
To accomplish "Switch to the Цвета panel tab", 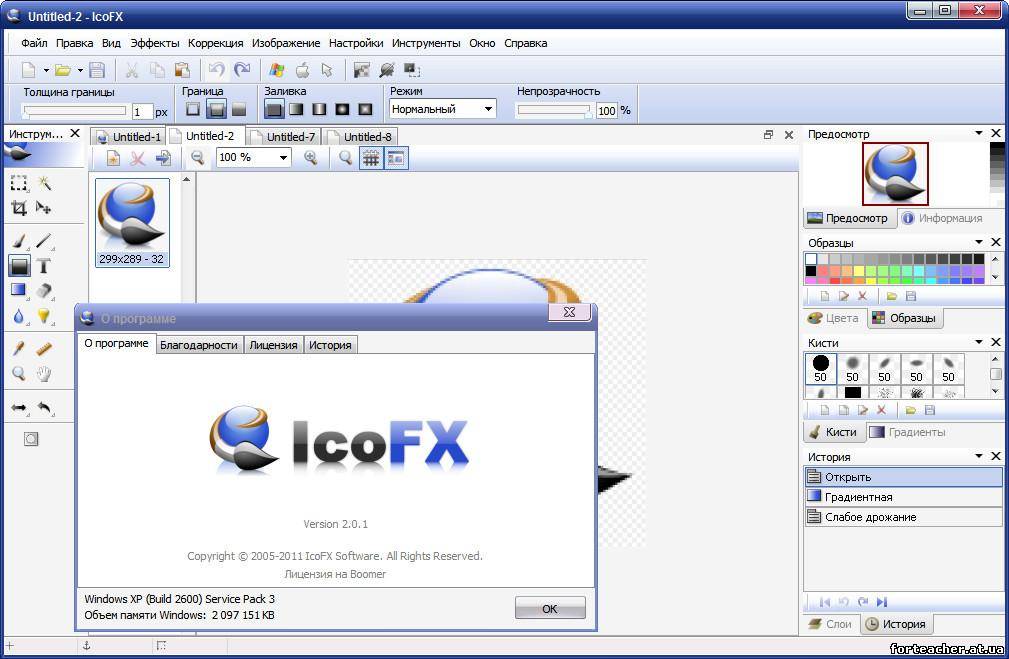I will pos(835,318).
